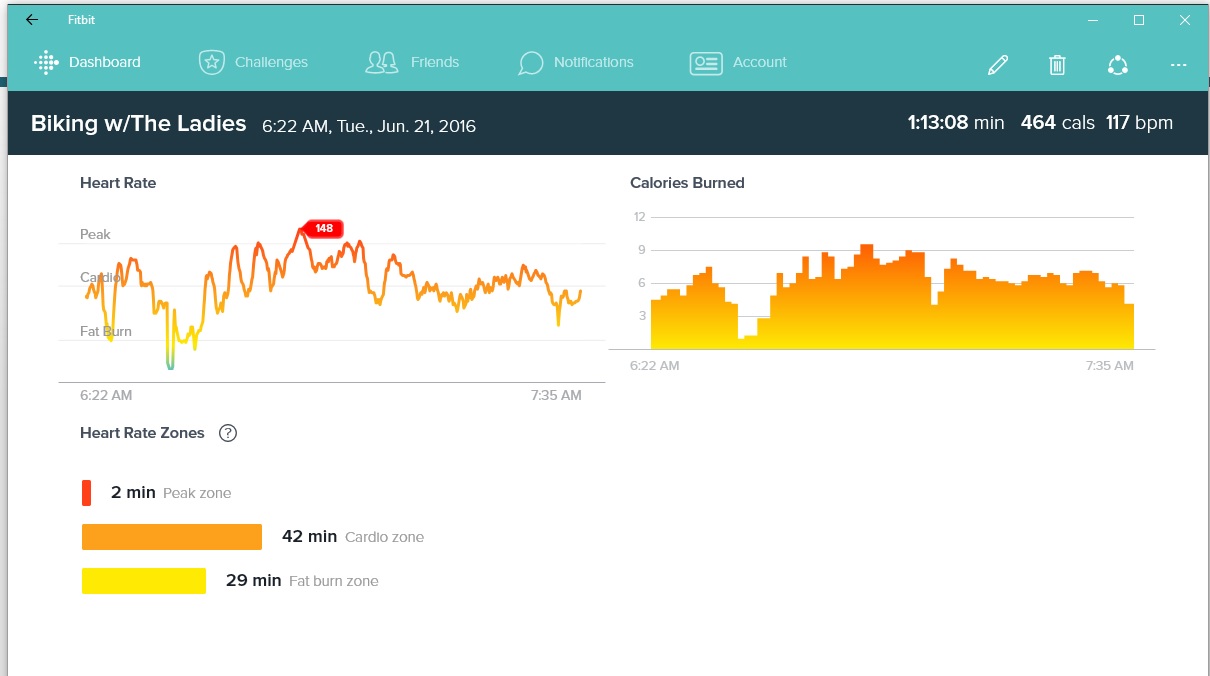1210x676 pixels.
Task: Click the 'Biking w/The Ladies' title
Action: [138, 124]
